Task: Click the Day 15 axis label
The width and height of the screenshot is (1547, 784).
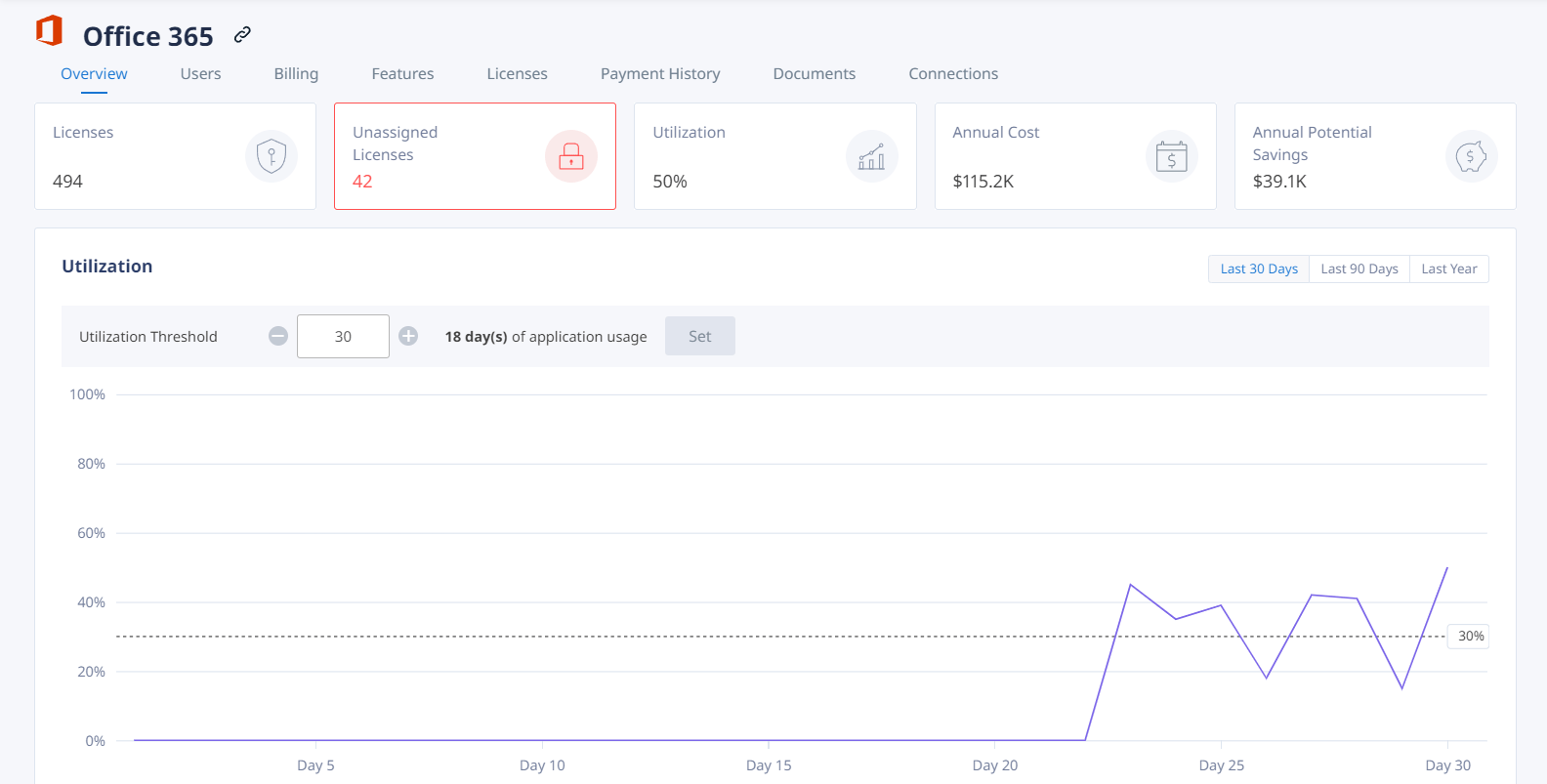Action: [769, 765]
